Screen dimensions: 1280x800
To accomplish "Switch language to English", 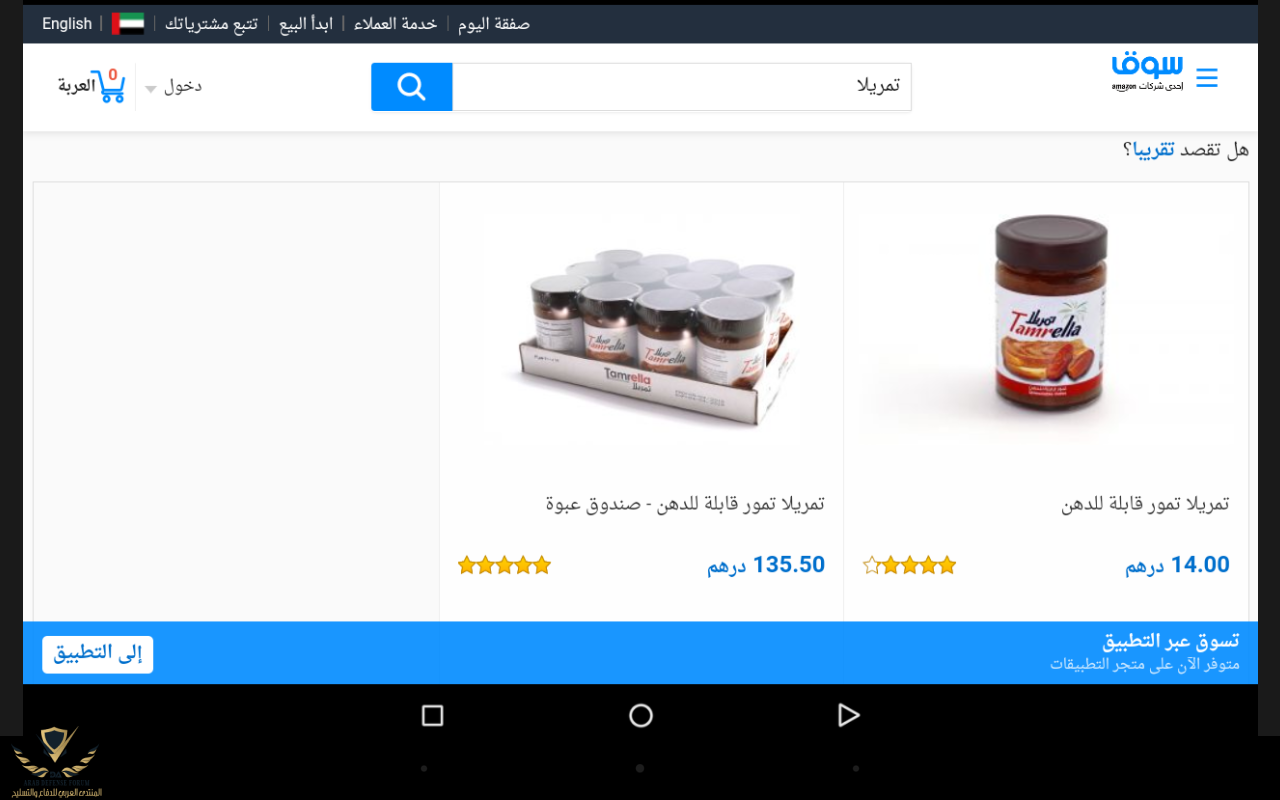I will [x=67, y=23].
